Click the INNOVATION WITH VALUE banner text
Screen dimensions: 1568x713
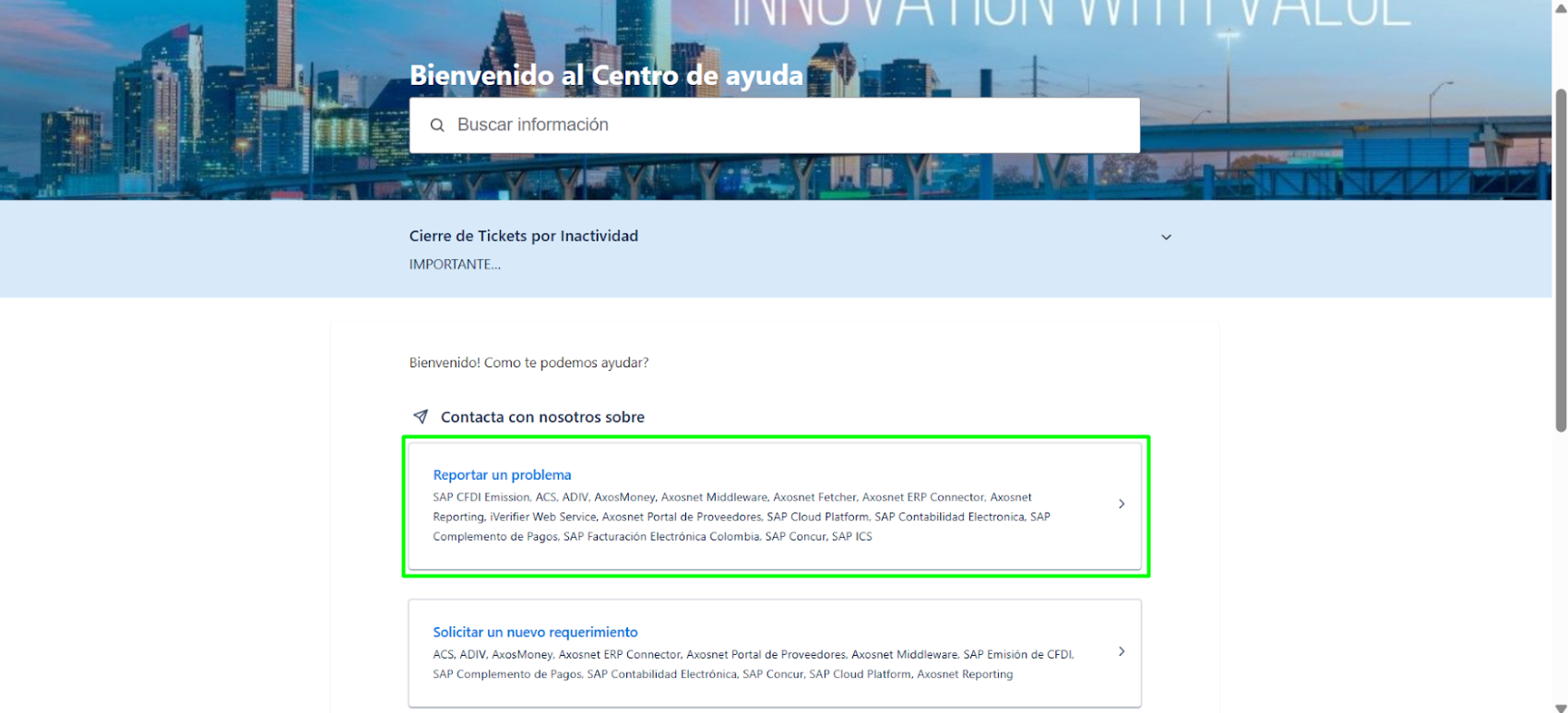point(1070,14)
